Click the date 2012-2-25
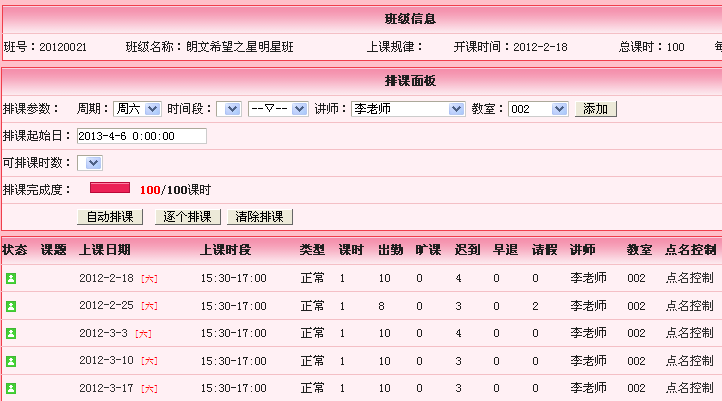This screenshot has width=722, height=401. [x=106, y=306]
